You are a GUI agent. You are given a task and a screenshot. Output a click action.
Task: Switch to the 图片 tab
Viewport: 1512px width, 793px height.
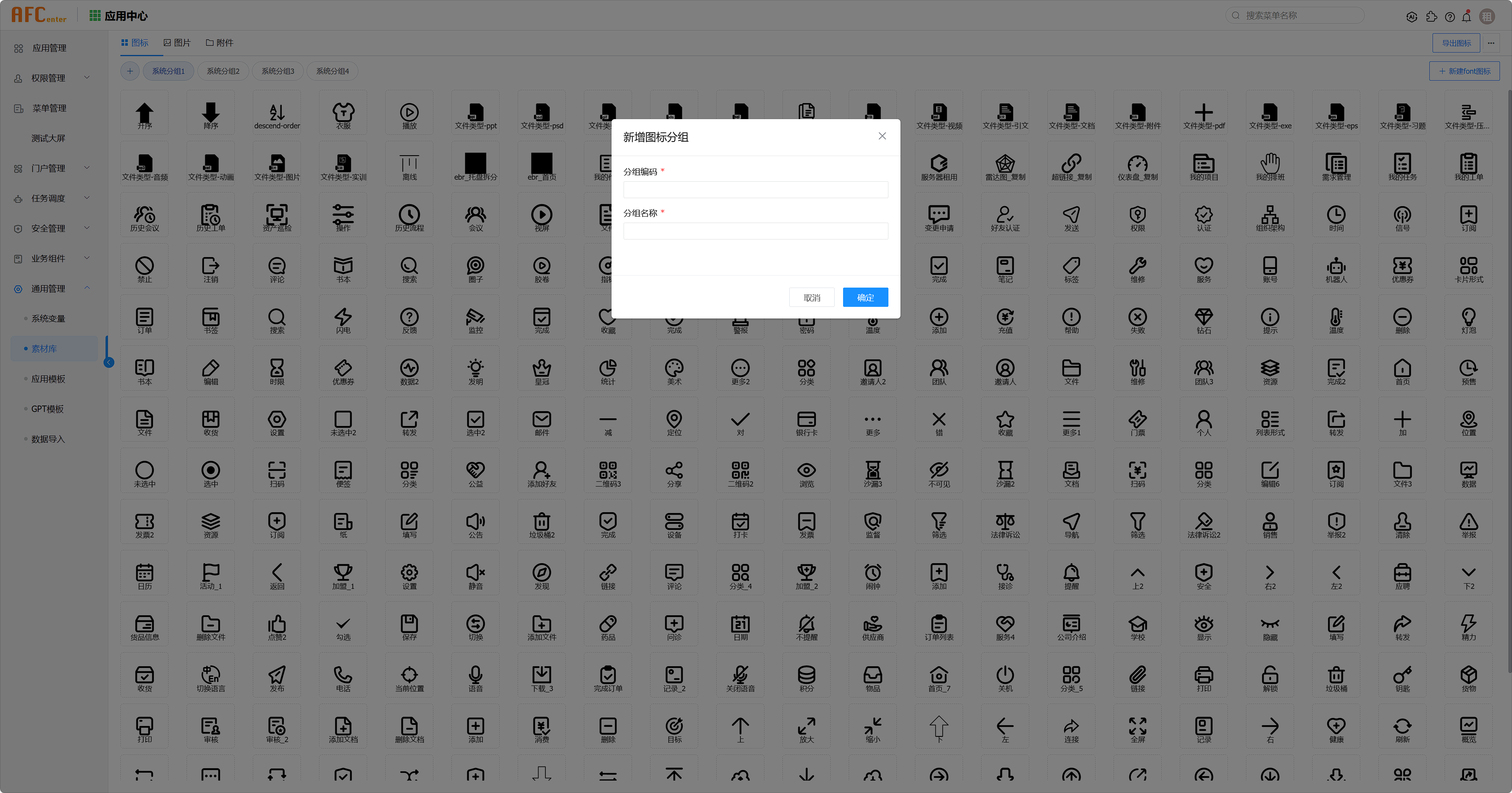[177, 43]
